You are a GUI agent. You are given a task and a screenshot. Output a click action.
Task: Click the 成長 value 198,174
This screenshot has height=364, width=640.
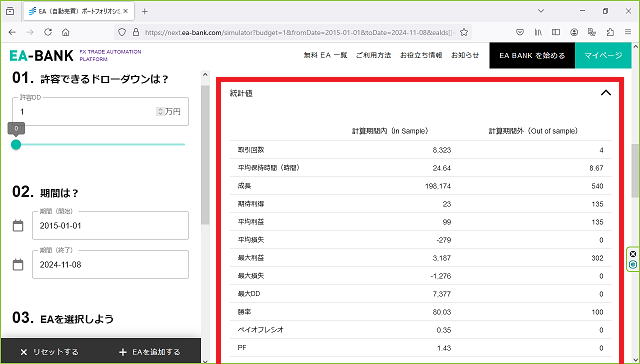[438, 186]
